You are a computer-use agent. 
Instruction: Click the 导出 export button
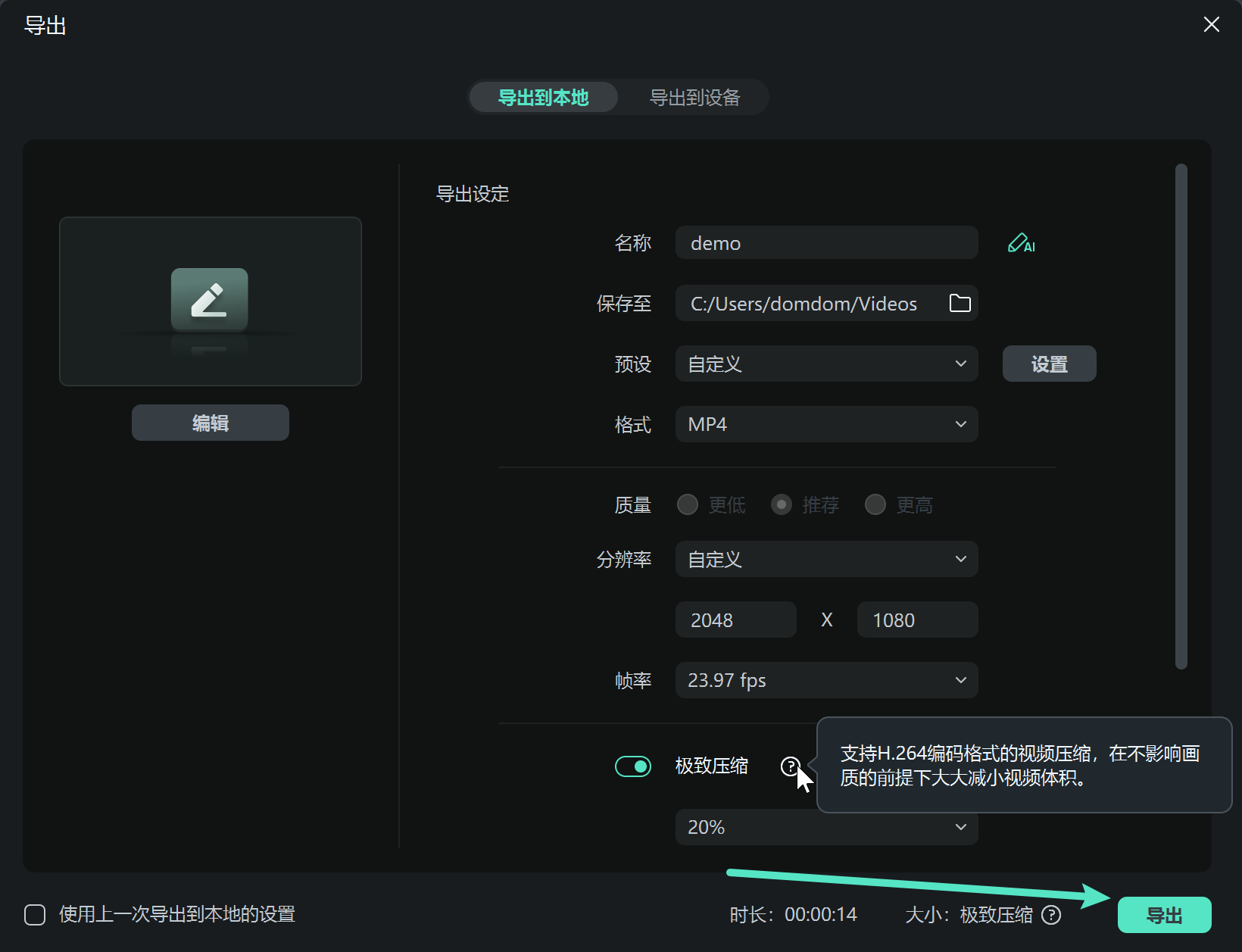[1164, 915]
